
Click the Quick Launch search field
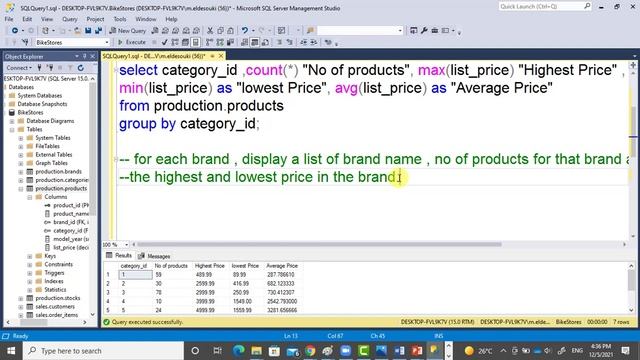(x=541, y=7)
